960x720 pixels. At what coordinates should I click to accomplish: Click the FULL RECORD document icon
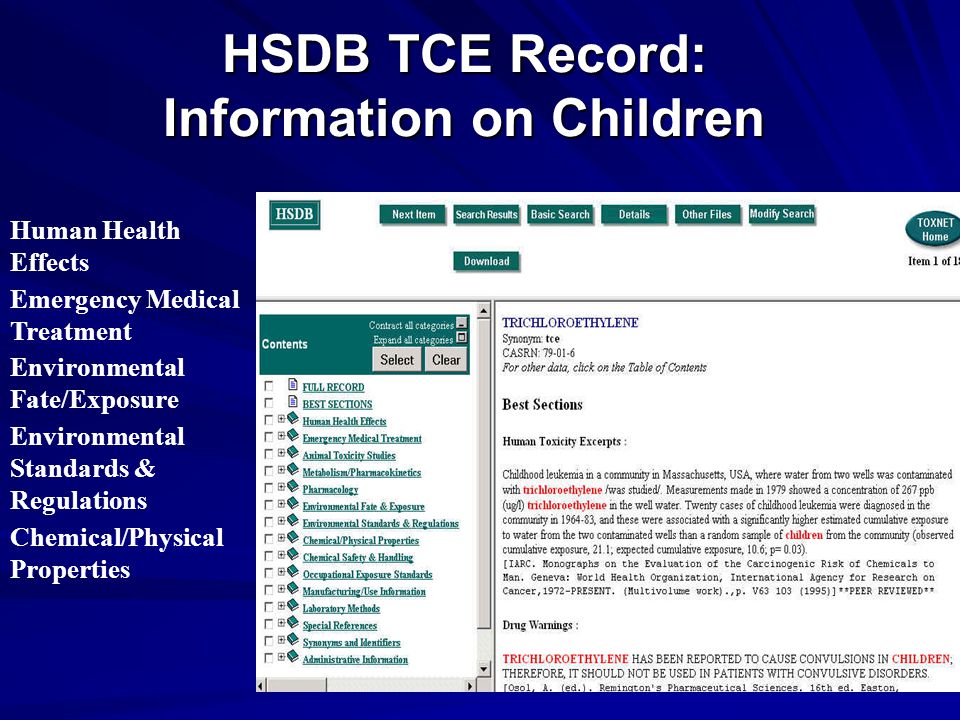click(x=293, y=384)
